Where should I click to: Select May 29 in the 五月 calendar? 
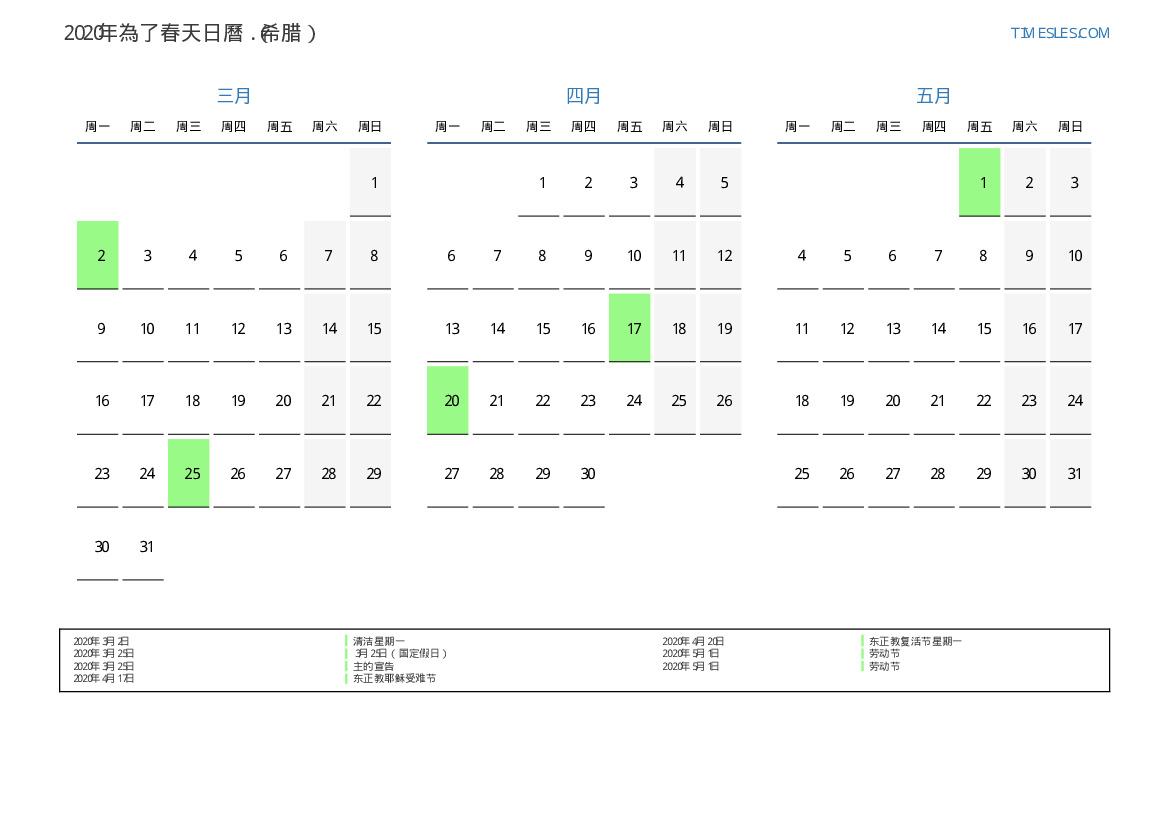point(980,474)
